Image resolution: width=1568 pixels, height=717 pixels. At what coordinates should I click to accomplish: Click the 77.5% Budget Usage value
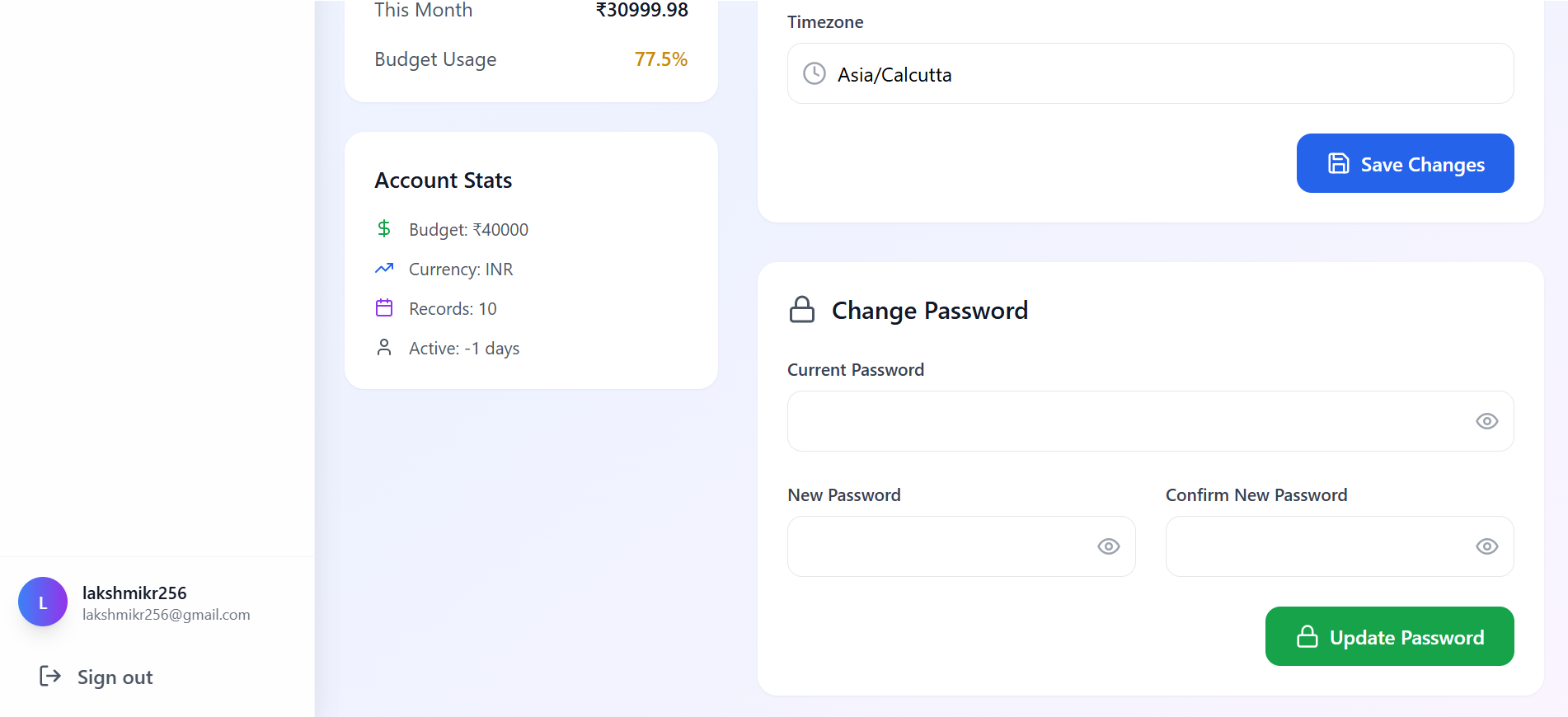(660, 59)
